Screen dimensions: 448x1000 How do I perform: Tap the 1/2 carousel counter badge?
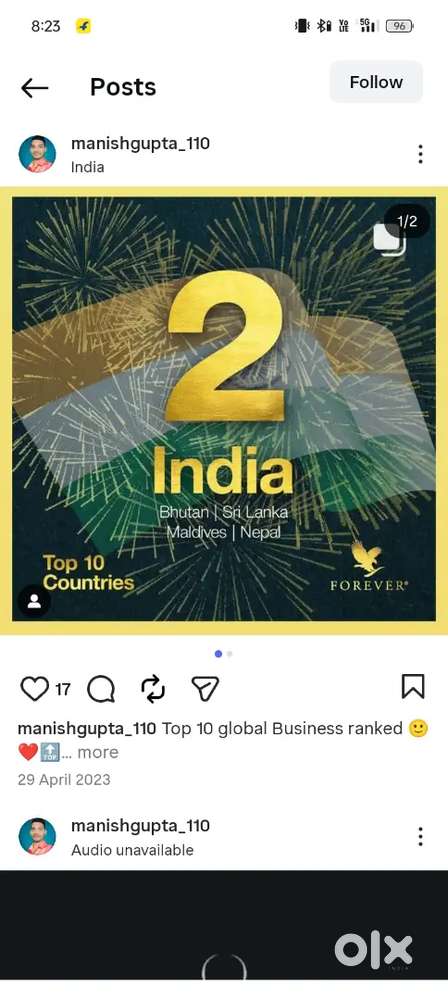coord(407,221)
